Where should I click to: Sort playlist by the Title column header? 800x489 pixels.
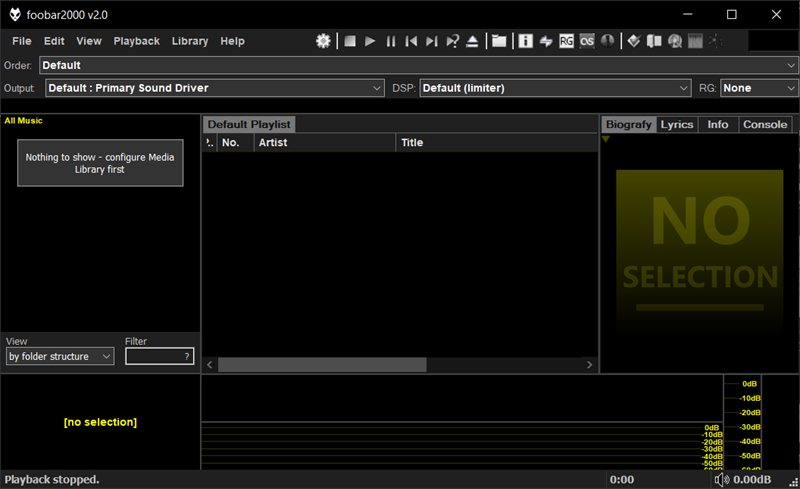click(x=496, y=142)
